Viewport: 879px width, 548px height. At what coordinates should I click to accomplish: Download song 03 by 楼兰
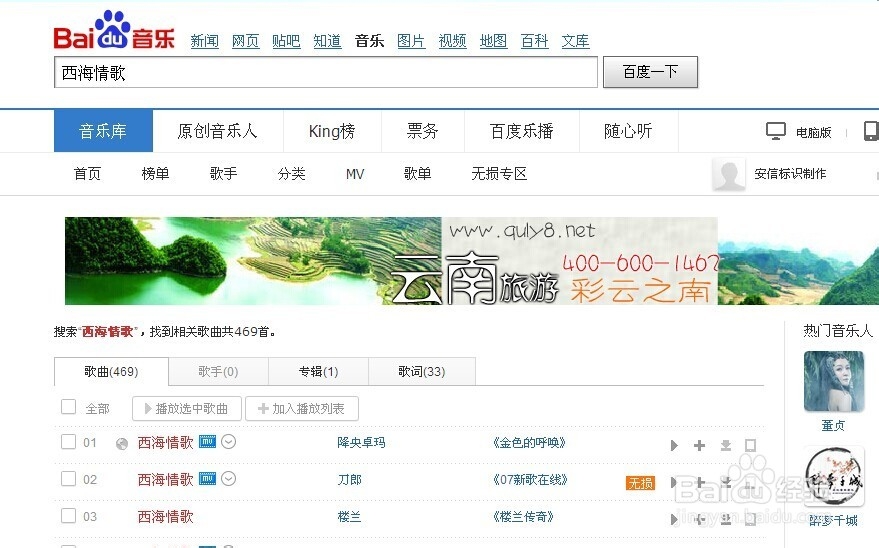(x=725, y=519)
